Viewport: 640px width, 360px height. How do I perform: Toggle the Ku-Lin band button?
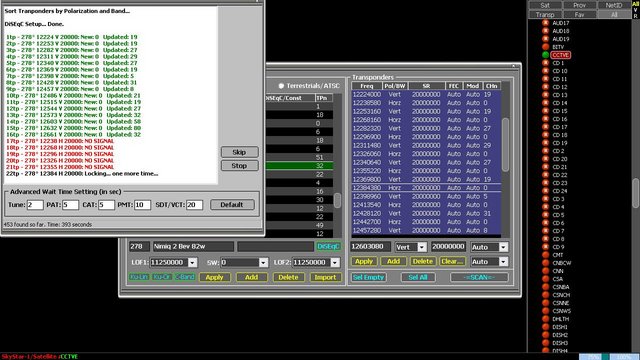point(139,277)
